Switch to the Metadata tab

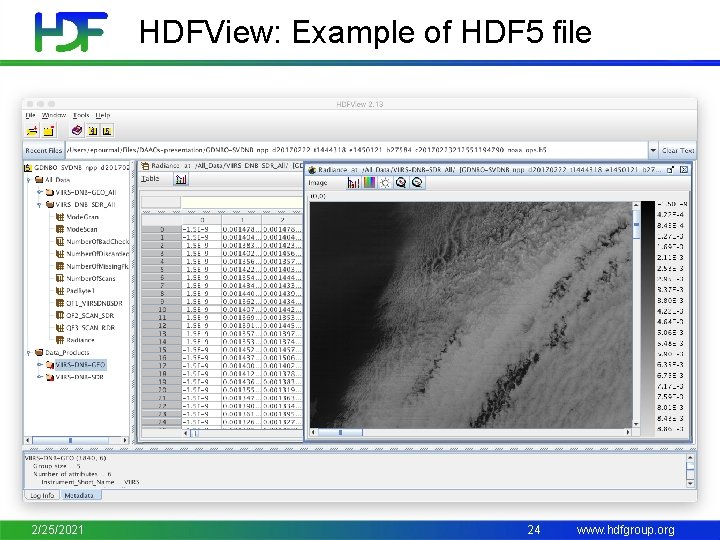point(79,495)
